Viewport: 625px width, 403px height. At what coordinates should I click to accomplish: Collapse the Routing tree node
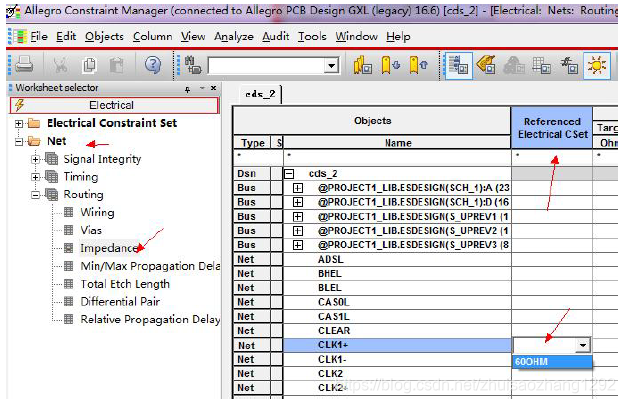point(37,195)
